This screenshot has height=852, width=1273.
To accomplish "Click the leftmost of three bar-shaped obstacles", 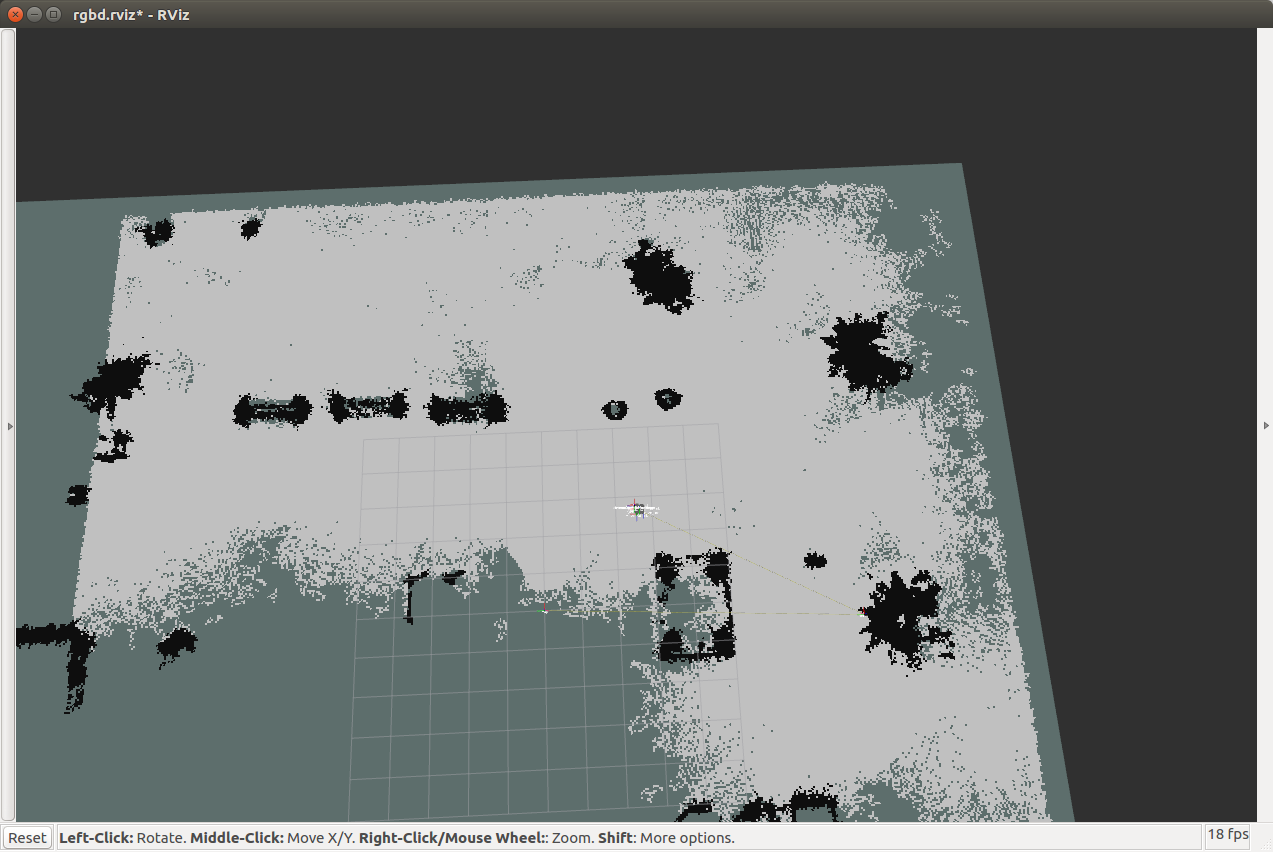I will coord(272,410).
